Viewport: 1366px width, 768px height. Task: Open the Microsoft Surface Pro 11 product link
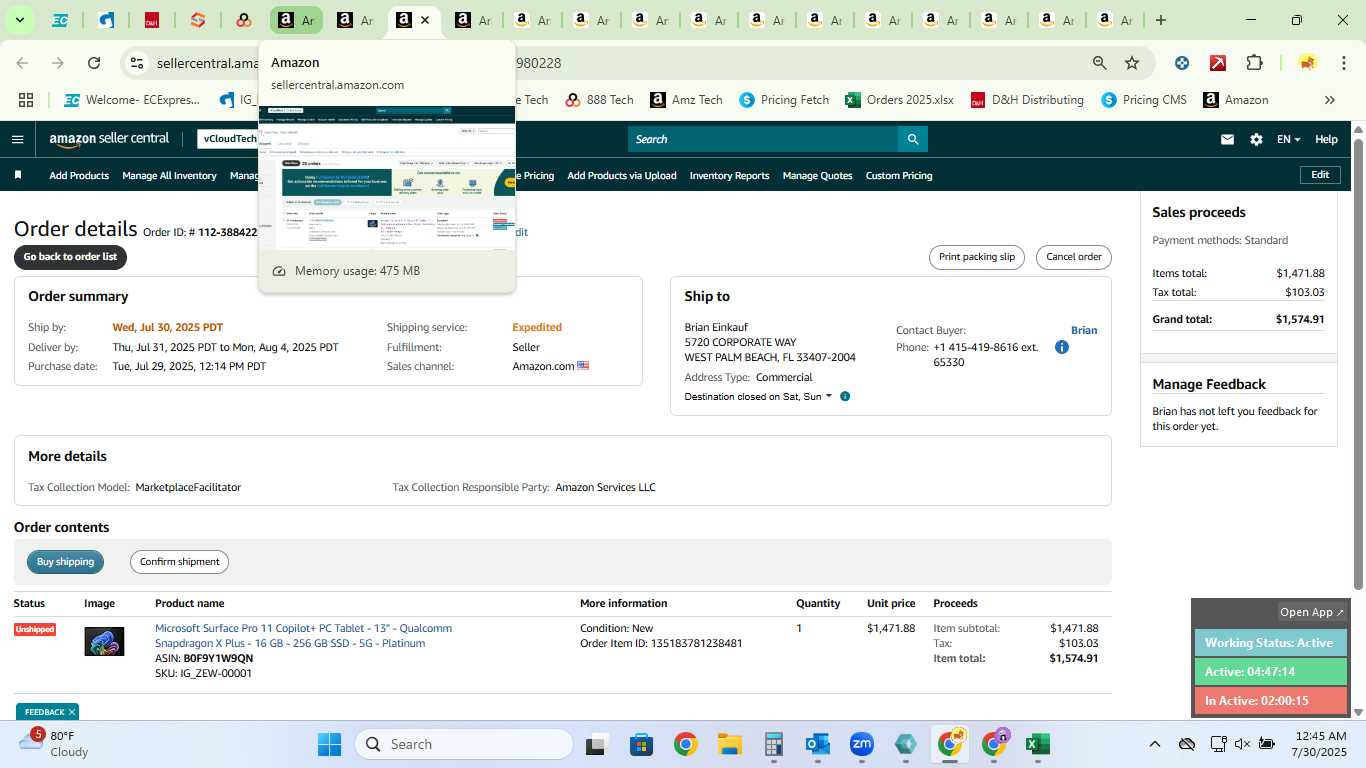pos(303,636)
